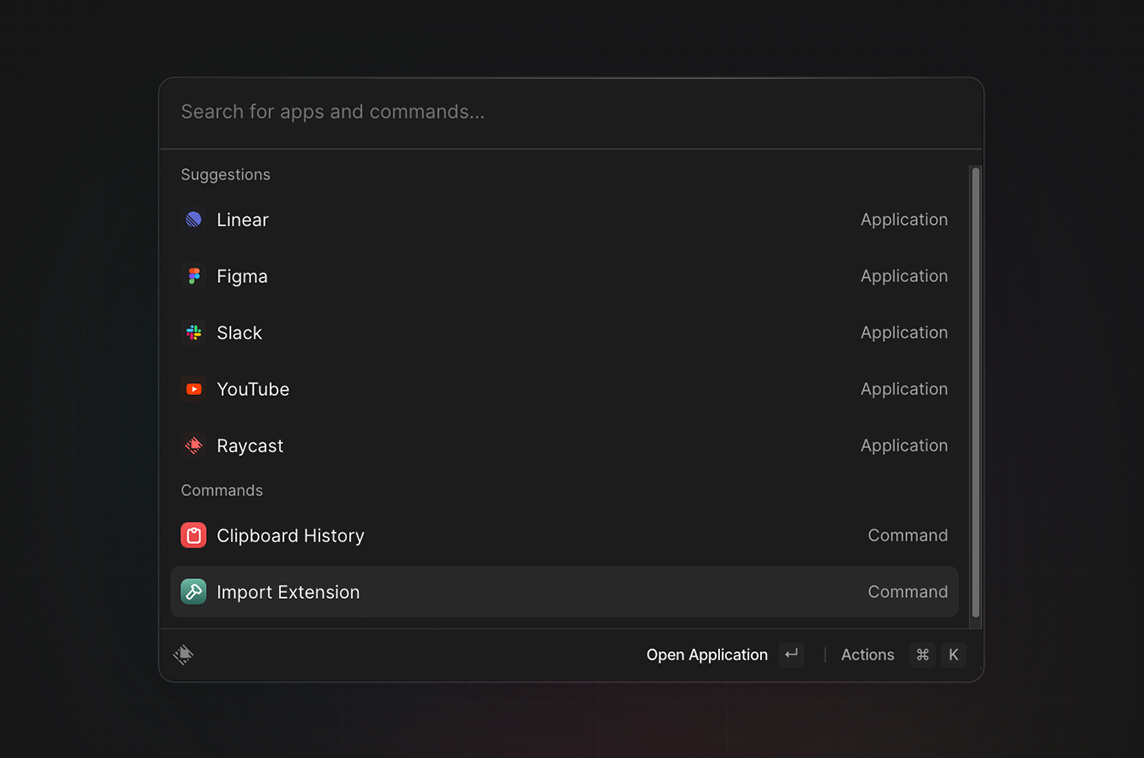Screen dimensions: 1144x758
Task: Click the Command label on Import Extension row
Action: click(908, 592)
